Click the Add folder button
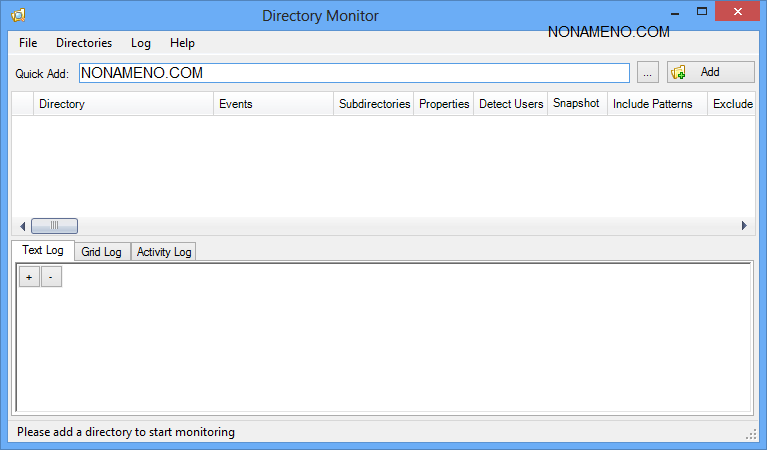Image resolution: width=767 pixels, height=450 pixels. [x=710, y=72]
